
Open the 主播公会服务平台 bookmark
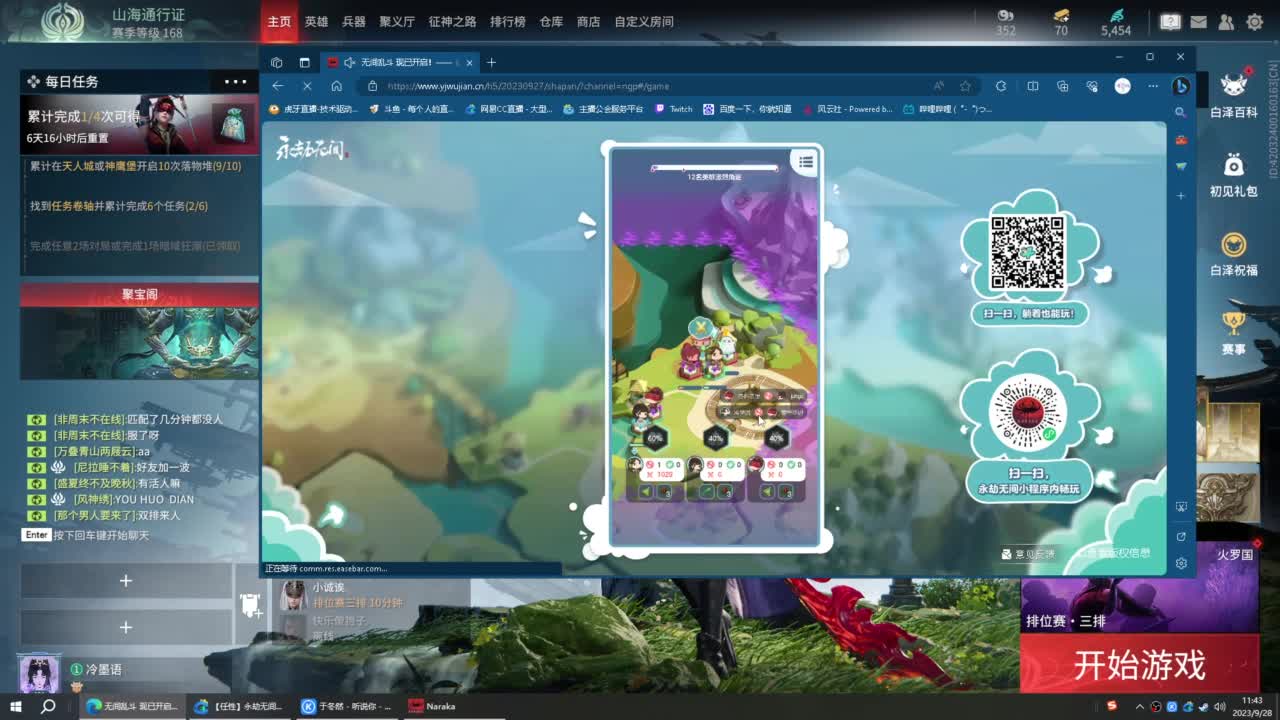604,109
